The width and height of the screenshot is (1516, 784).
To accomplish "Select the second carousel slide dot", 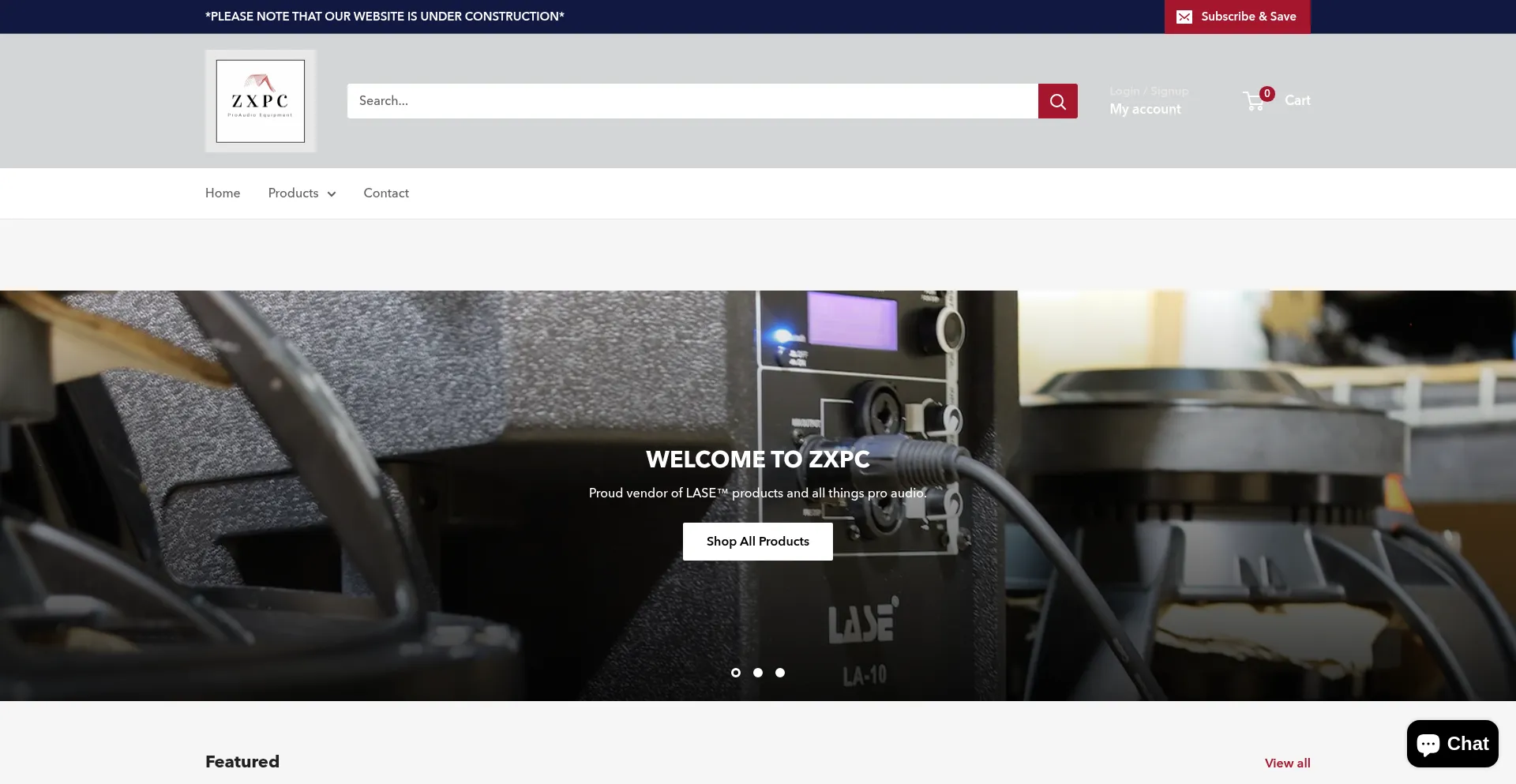I will (x=758, y=673).
